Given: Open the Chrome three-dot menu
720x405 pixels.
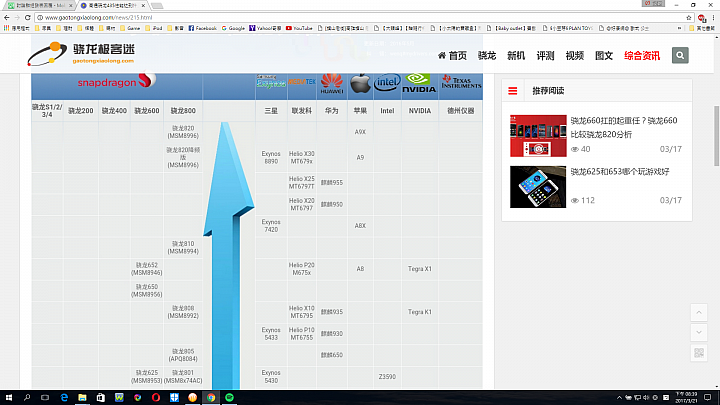Looking at the screenshot, I should pyautogui.click(x=713, y=17).
